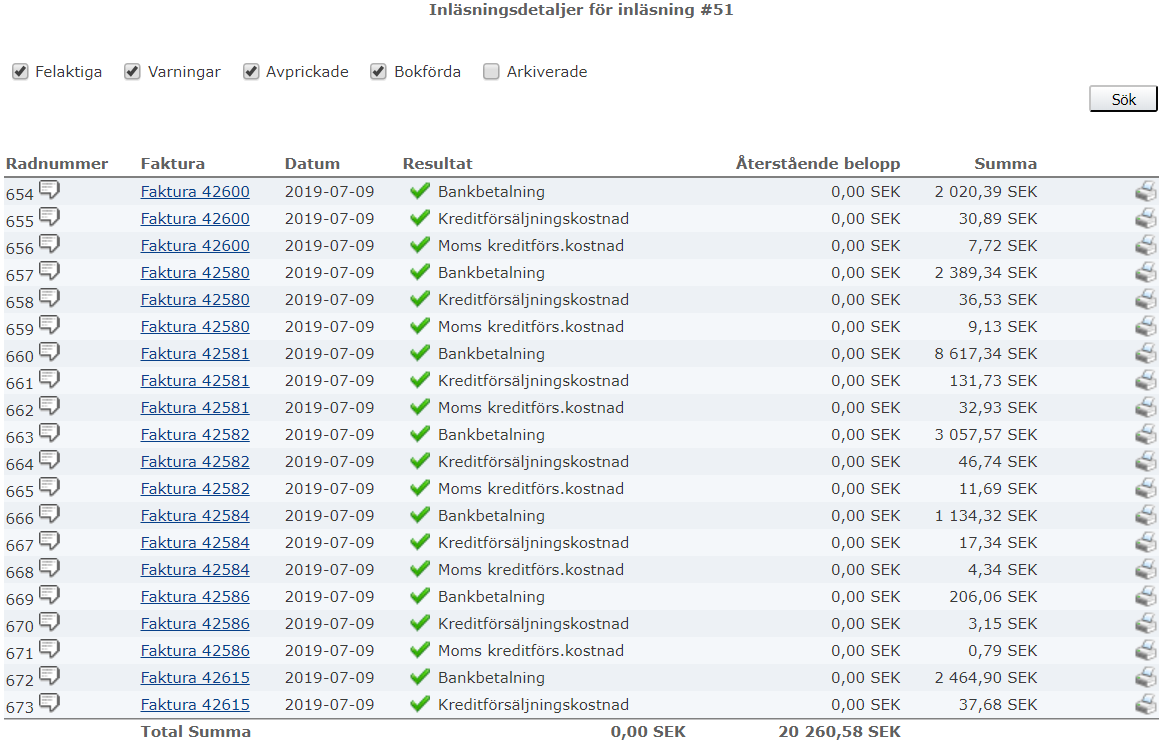Enable the Arkiverade checkbox
Screen dimensions: 1162x742
click(x=491, y=72)
